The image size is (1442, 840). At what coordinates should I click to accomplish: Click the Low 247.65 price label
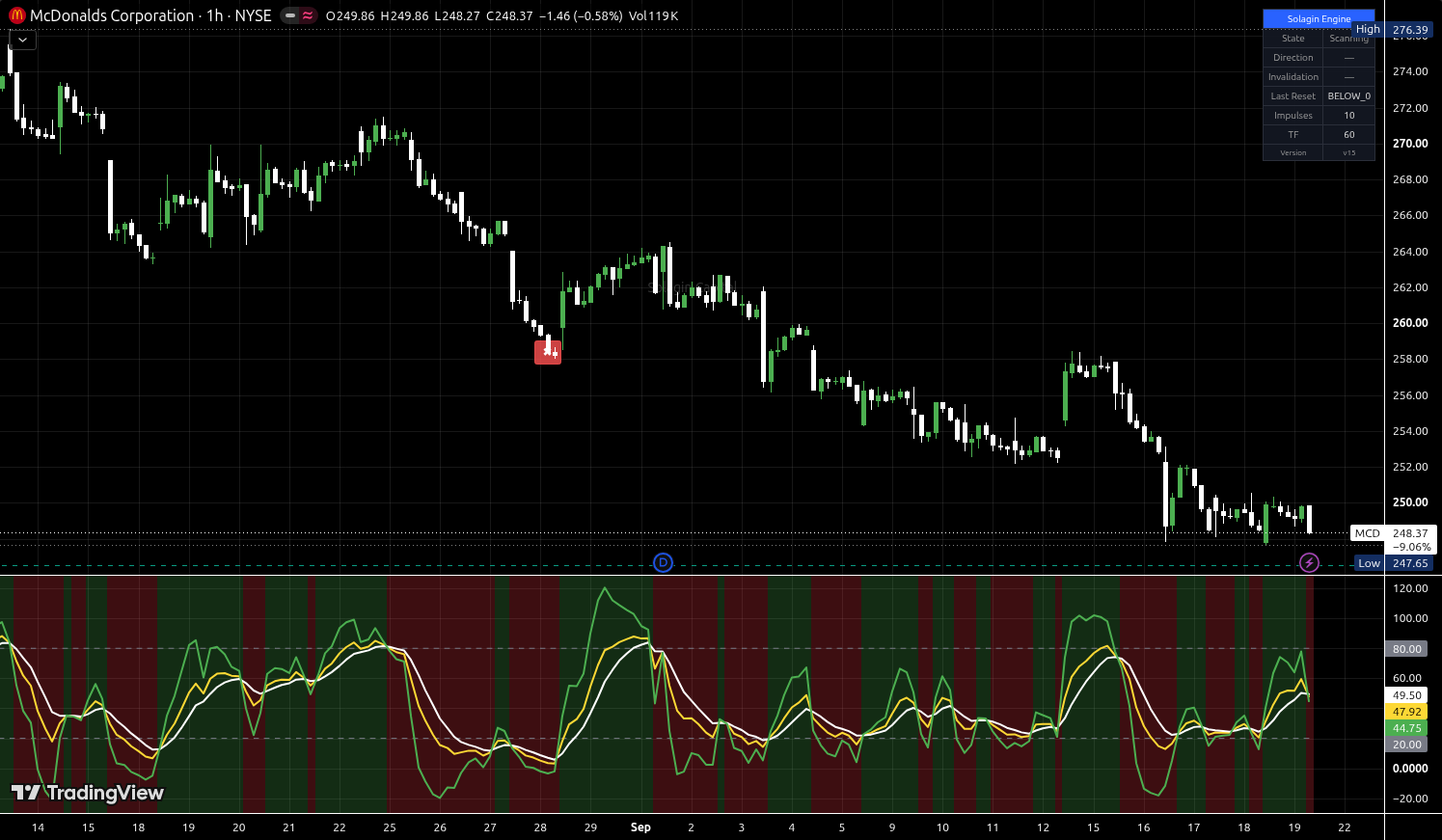(1394, 563)
